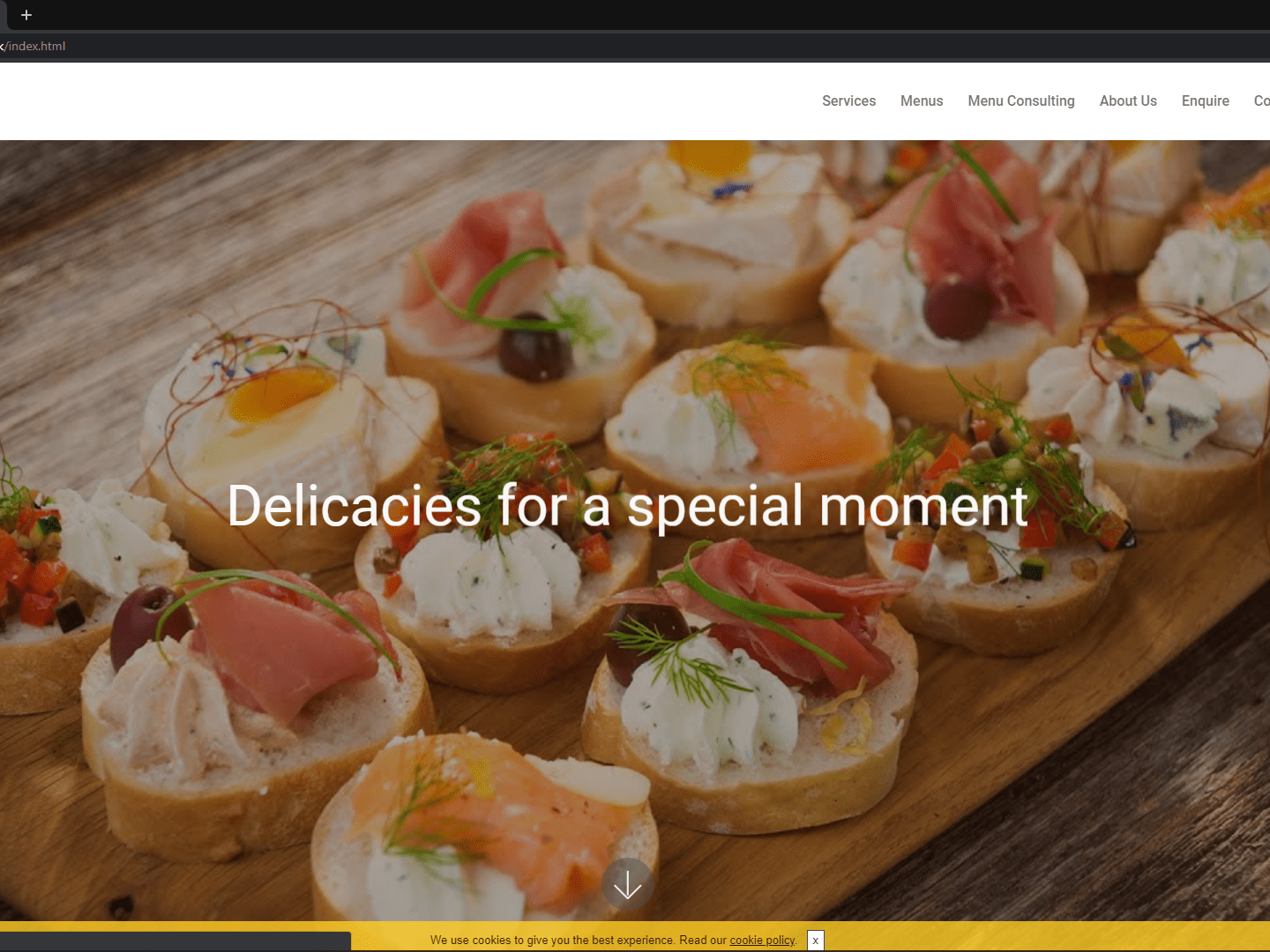Open the Menus navigation item
This screenshot has width=1270, height=952.
coord(922,100)
